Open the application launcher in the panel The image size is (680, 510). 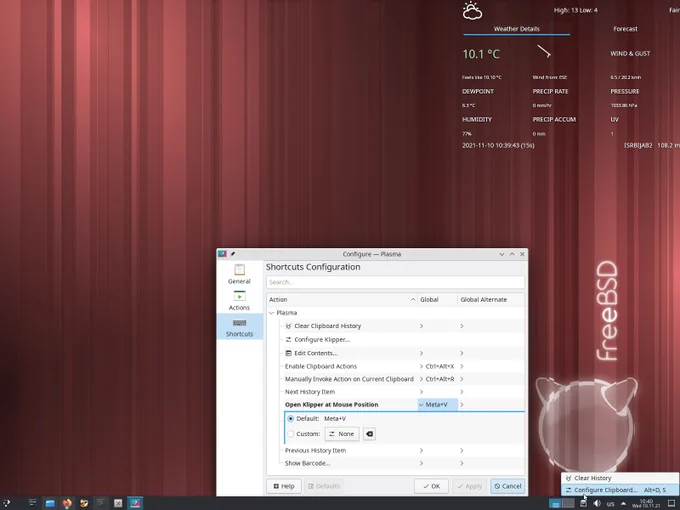[x=6, y=503]
